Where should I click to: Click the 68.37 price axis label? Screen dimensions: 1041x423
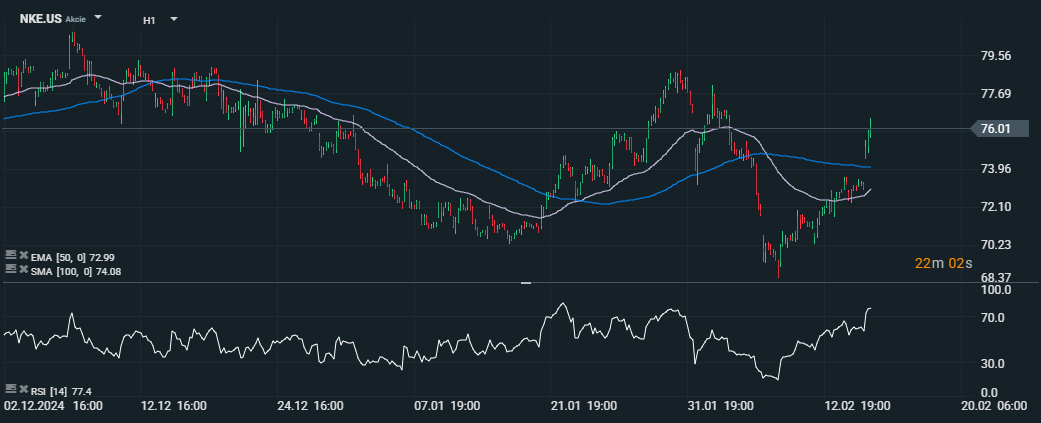tap(996, 278)
